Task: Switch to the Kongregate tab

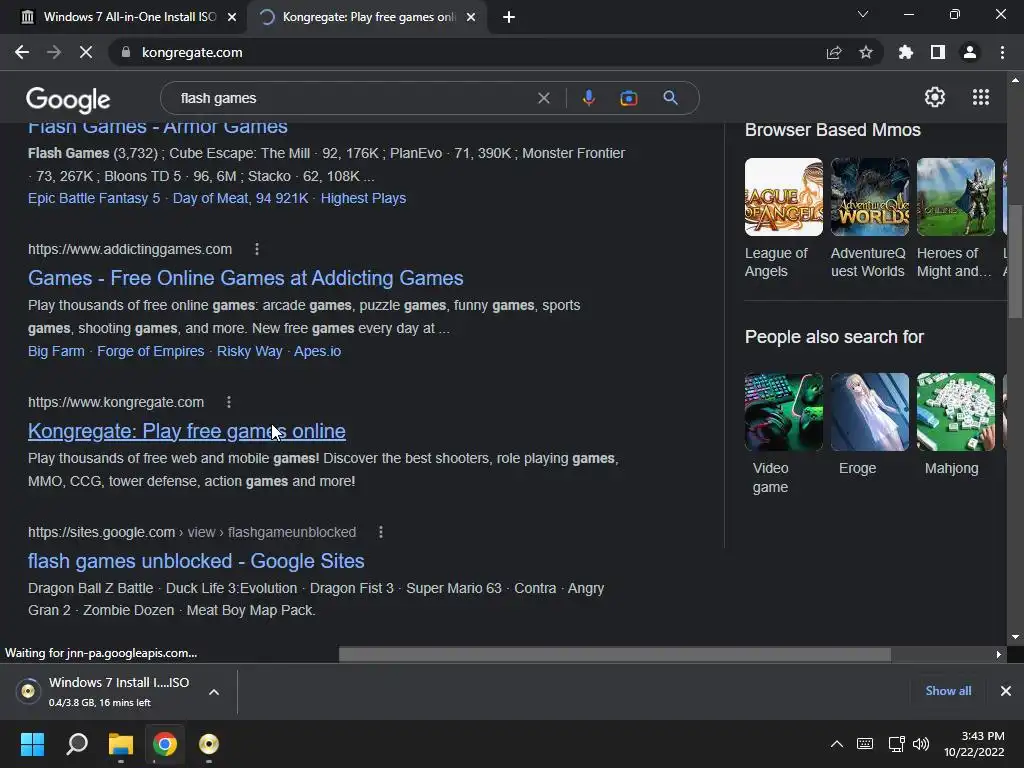Action: tap(366, 17)
